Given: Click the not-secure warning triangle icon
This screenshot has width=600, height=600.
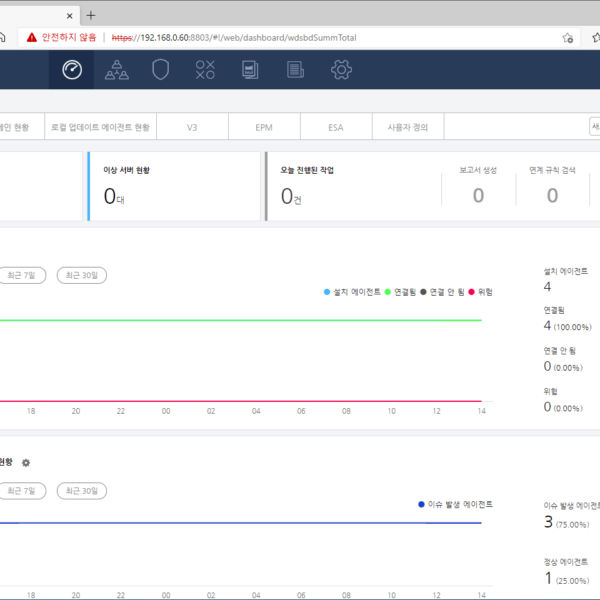Looking at the screenshot, I should (x=32, y=38).
